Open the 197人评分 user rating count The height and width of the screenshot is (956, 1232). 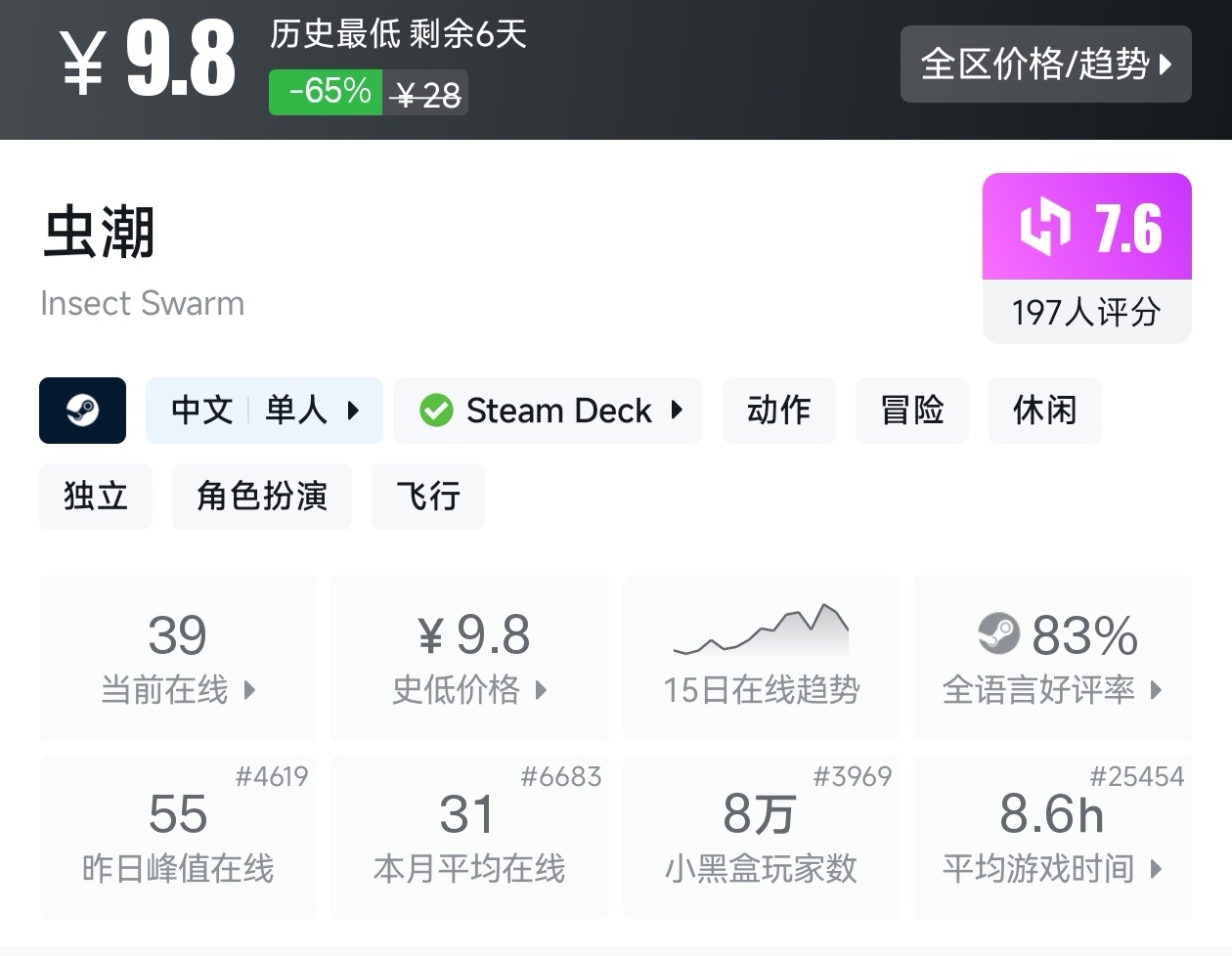tap(1086, 313)
